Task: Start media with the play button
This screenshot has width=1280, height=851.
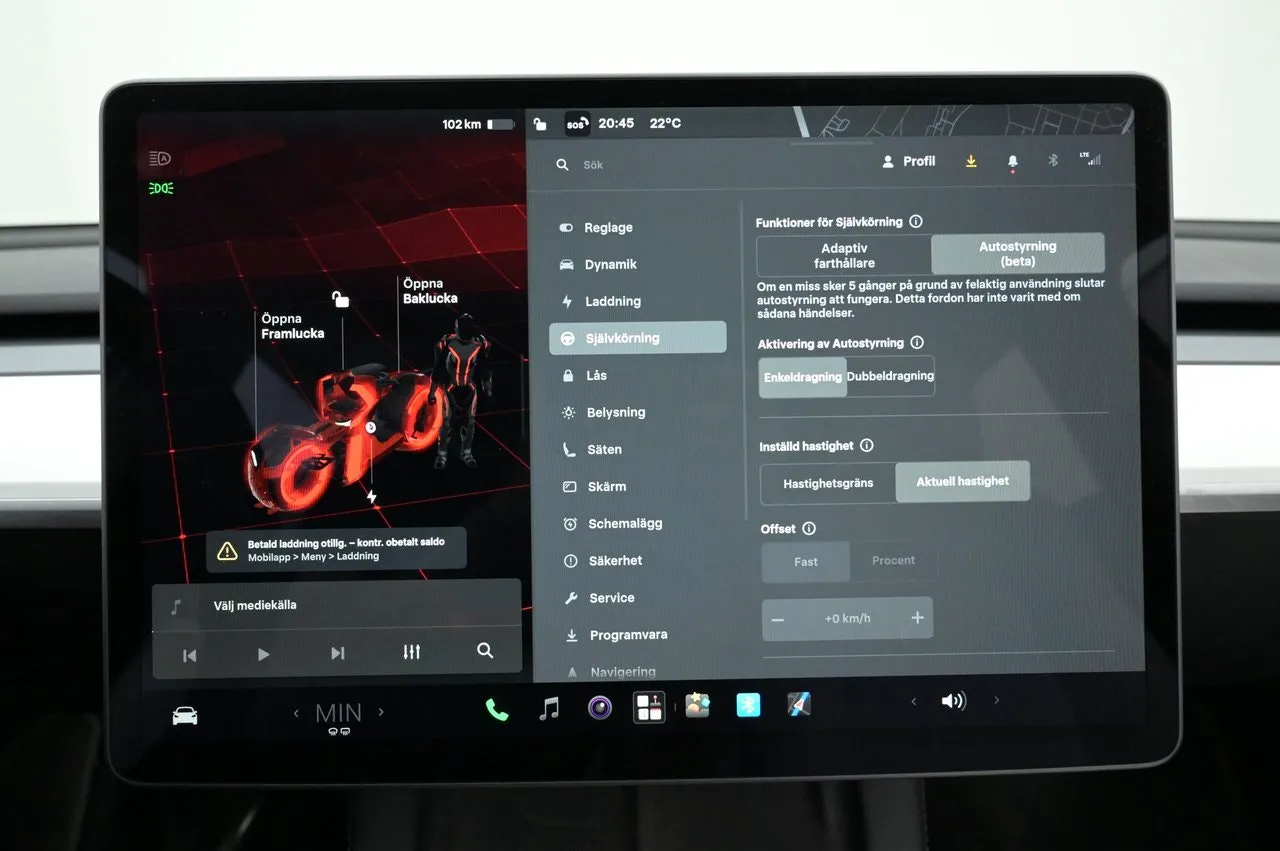Action: pos(263,654)
